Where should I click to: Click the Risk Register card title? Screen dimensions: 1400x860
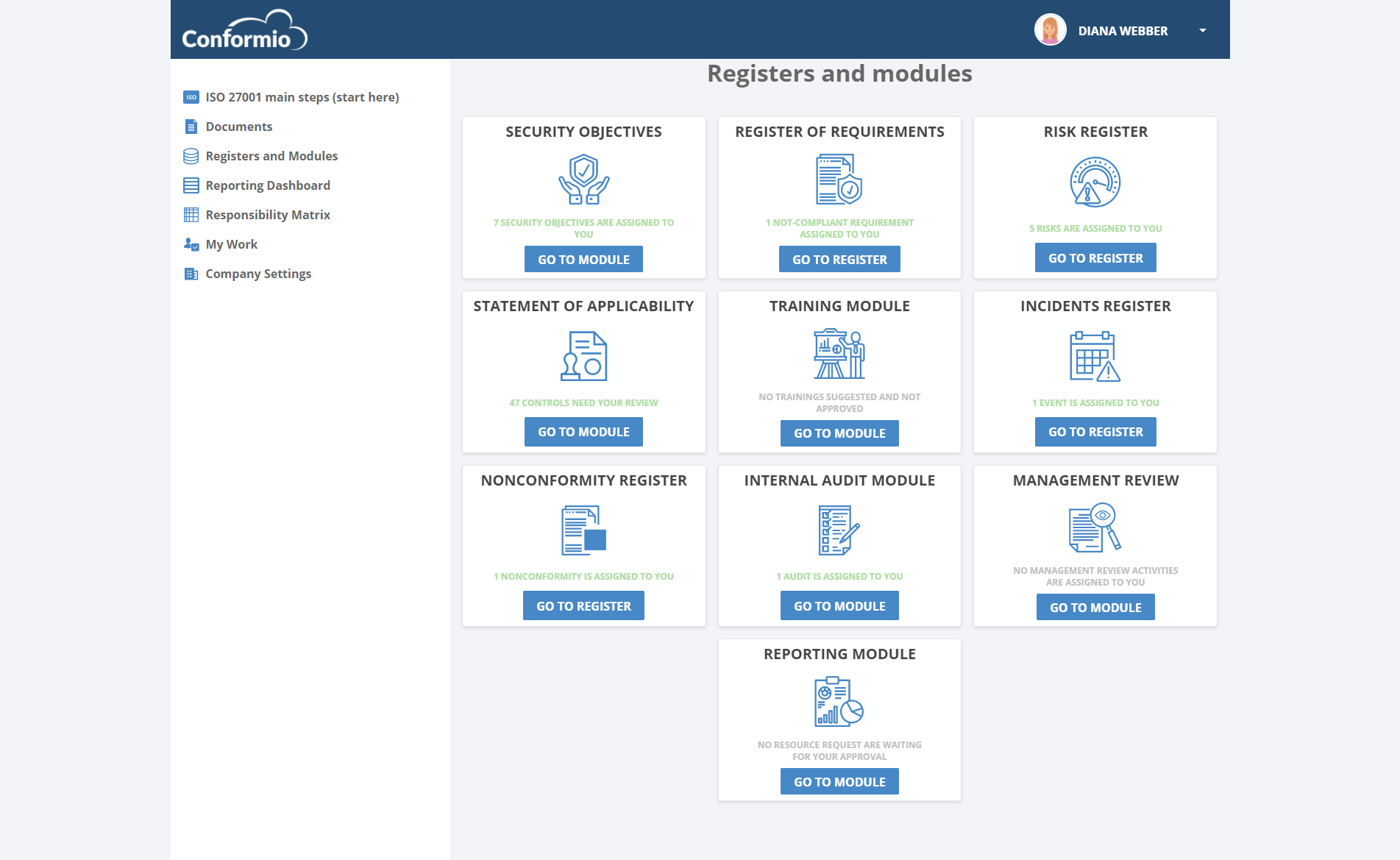coord(1095,132)
